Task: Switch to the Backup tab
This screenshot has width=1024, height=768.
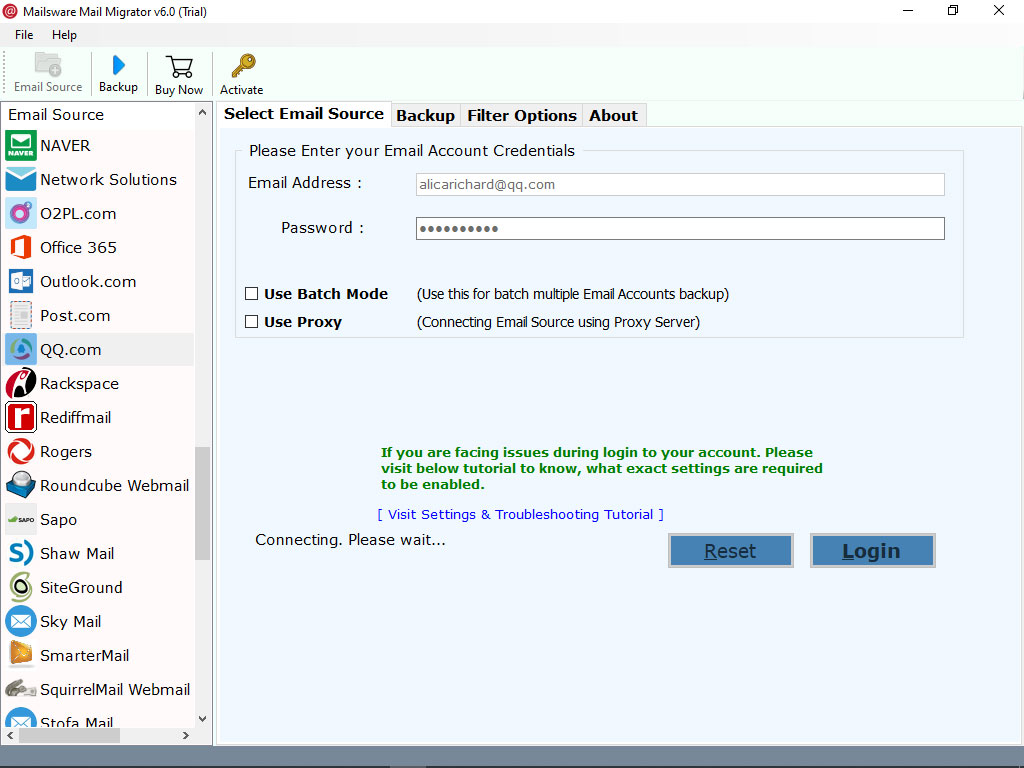Action: tap(426, 116)
